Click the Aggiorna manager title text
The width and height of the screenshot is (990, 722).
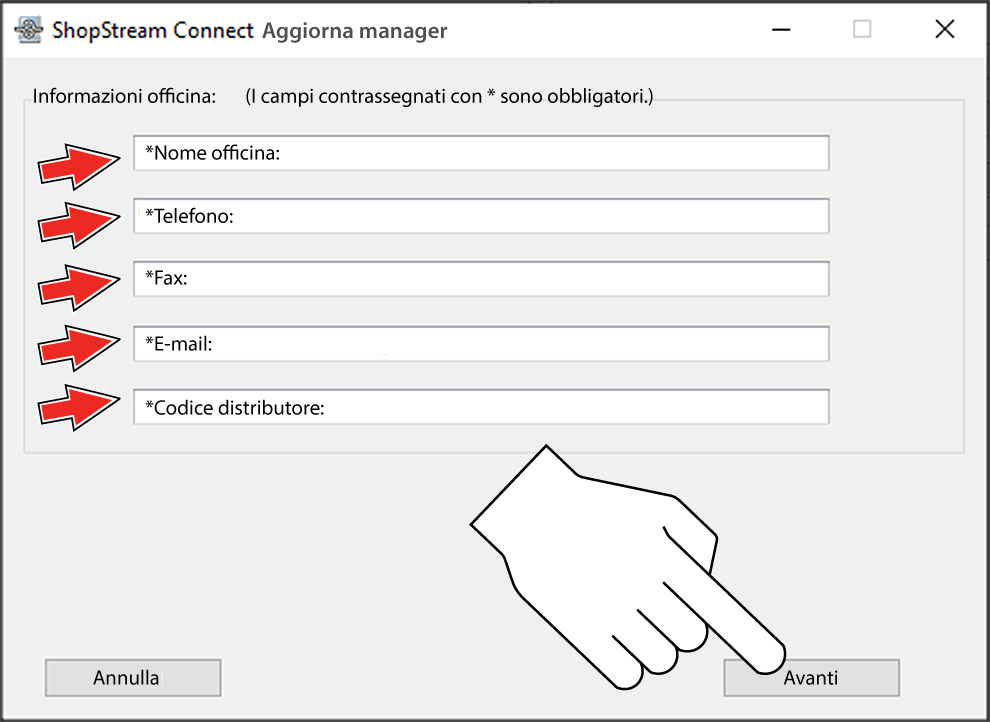coord(354,31)
